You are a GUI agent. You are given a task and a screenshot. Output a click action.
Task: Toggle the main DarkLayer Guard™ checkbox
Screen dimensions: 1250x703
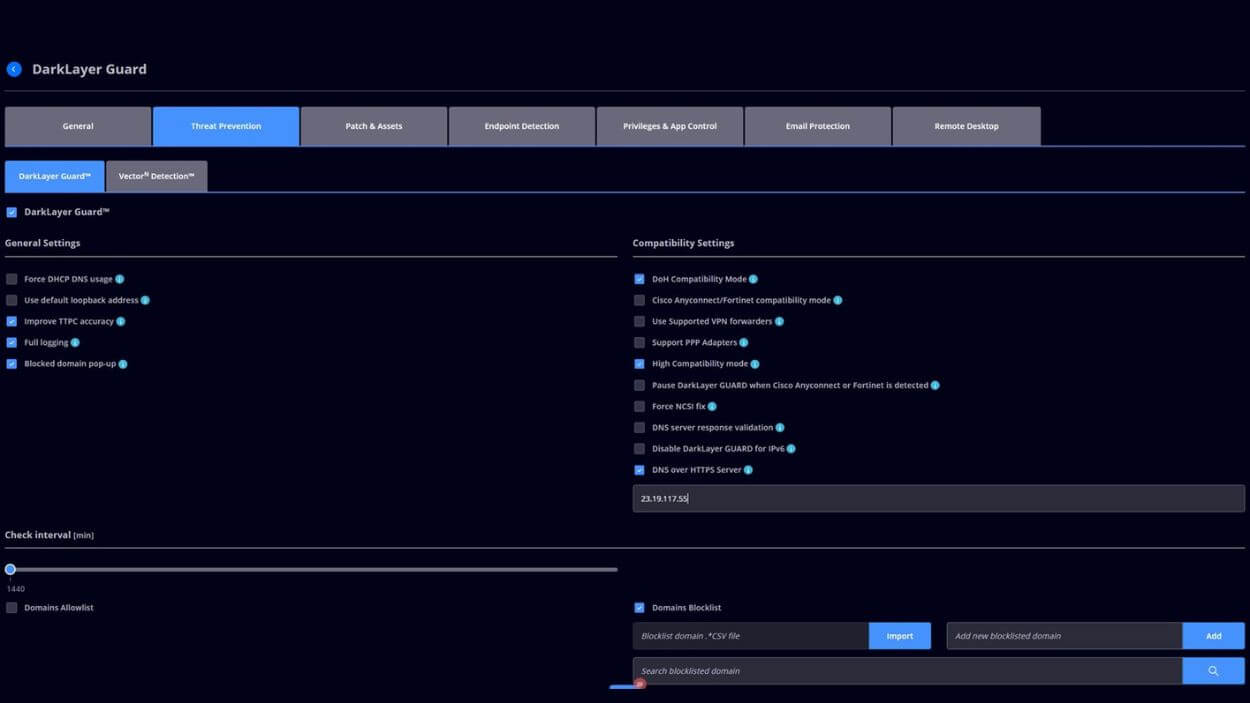tap(12, 212)
